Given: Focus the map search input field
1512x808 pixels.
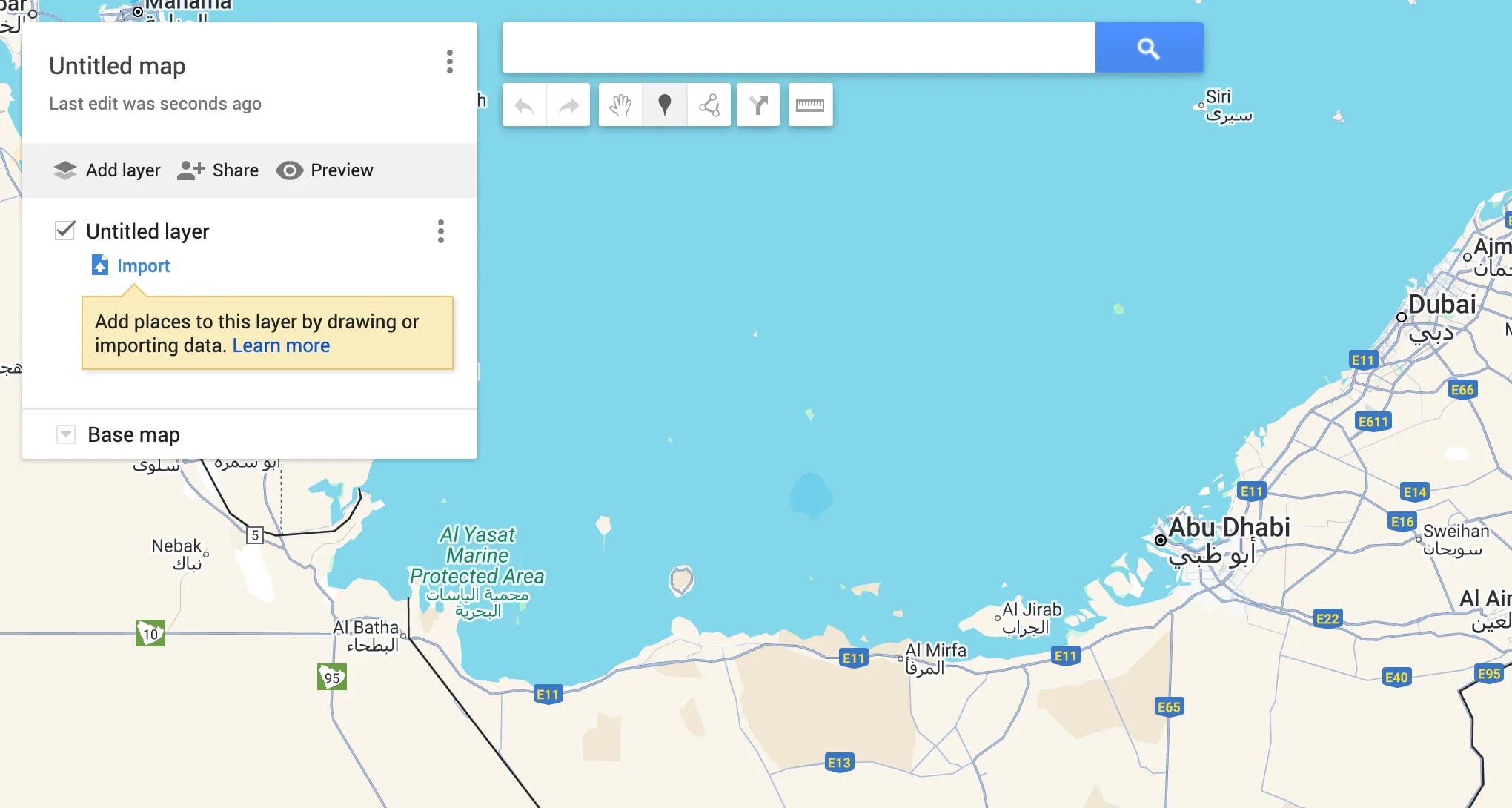Looking at the screenshot, I should pyautogui.click(x=798, y=47).
